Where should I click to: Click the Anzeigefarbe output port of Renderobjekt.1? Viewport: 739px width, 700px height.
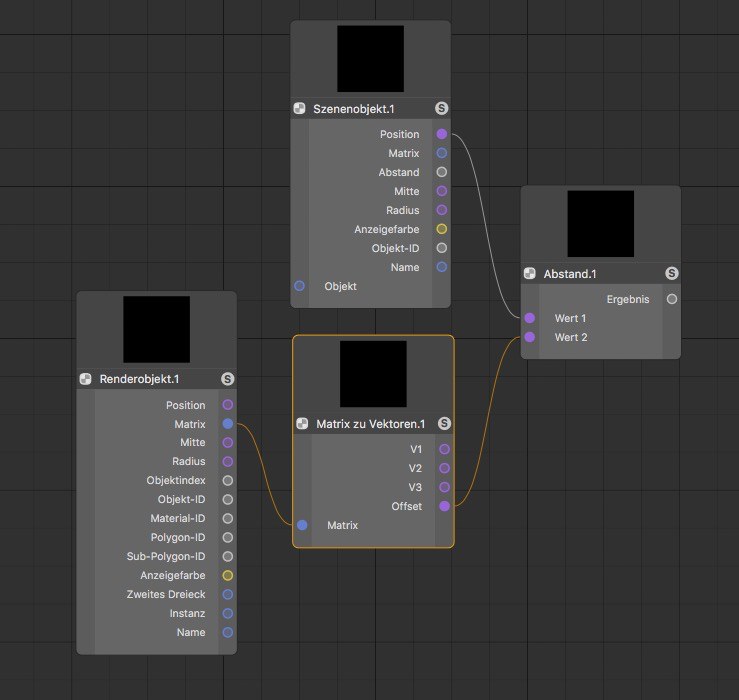tap(228, 575)
